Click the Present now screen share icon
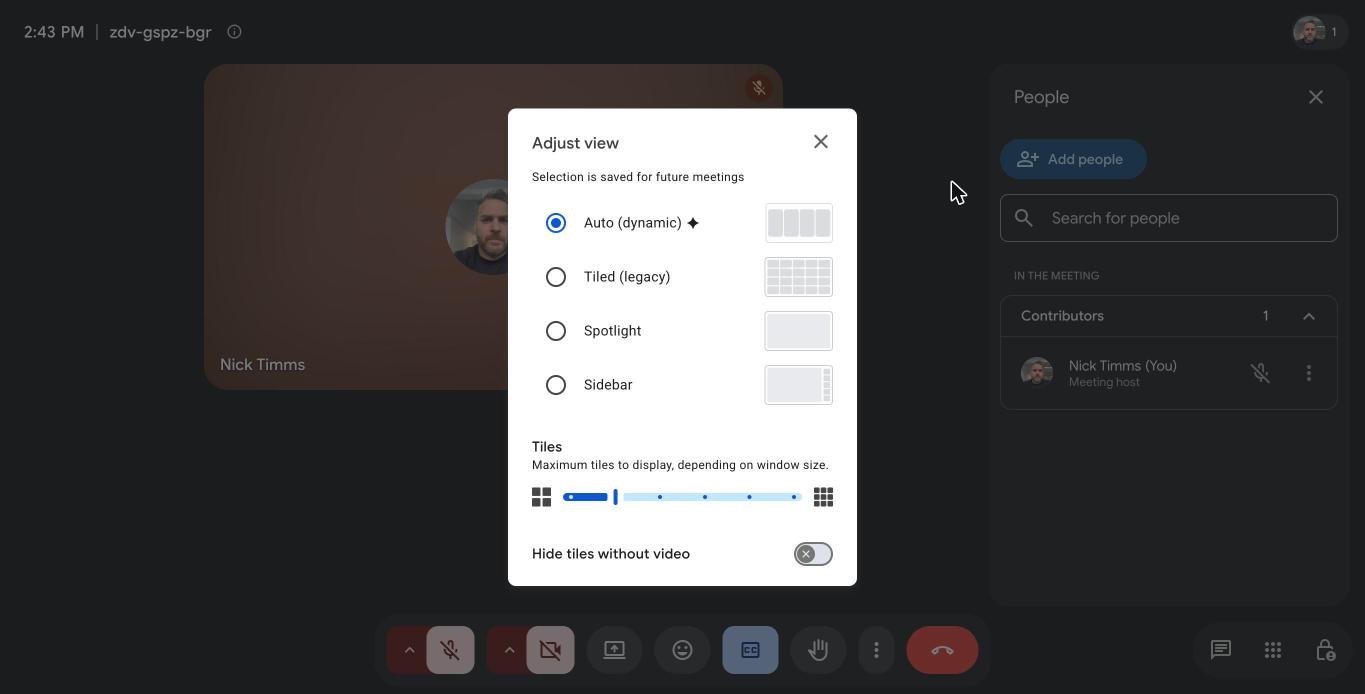Viewport: 1365px width, 694px height. coord(614,650)
